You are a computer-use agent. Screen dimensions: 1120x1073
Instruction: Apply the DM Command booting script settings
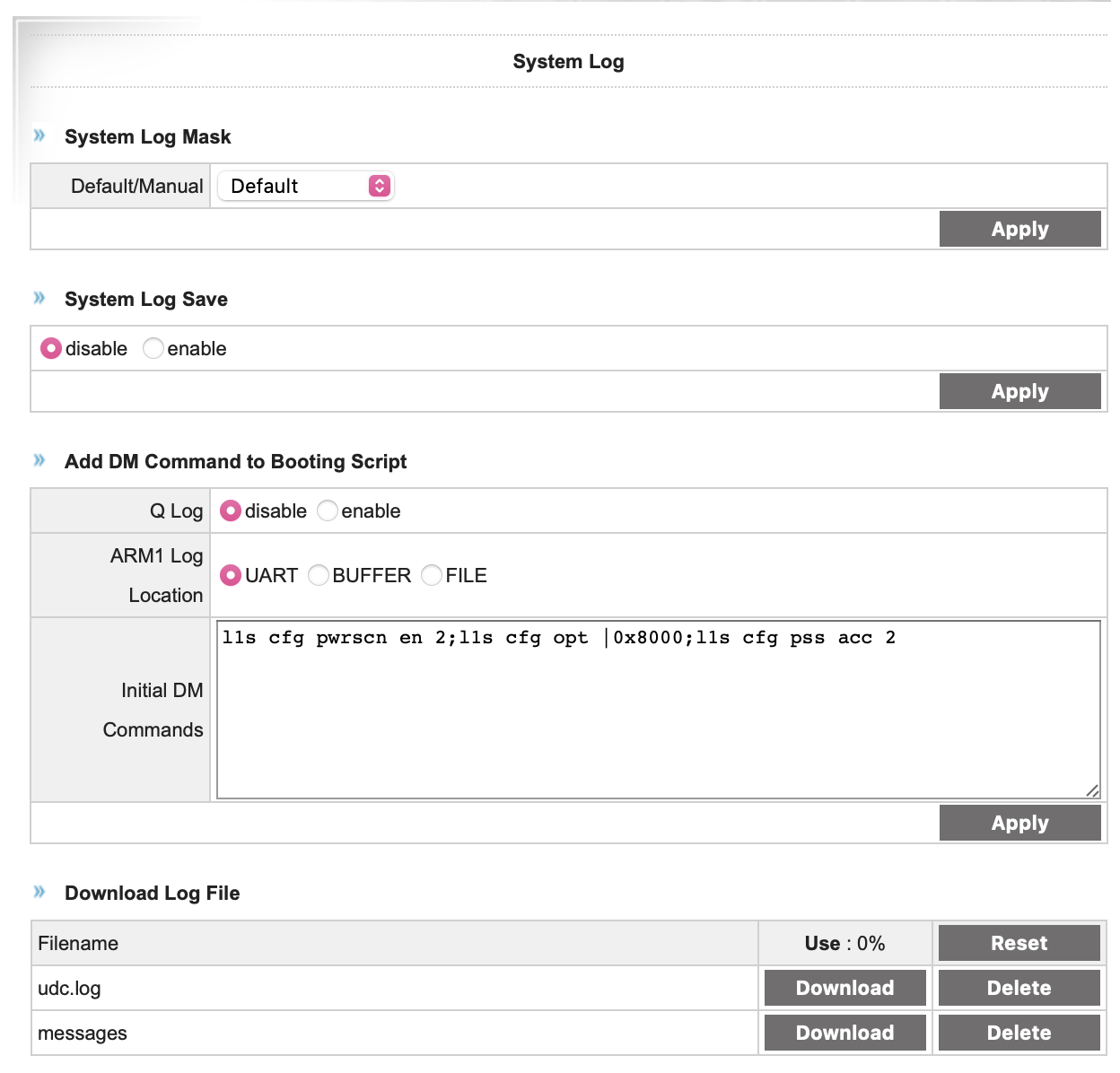pyautogui.click(x=1019, y=823)
